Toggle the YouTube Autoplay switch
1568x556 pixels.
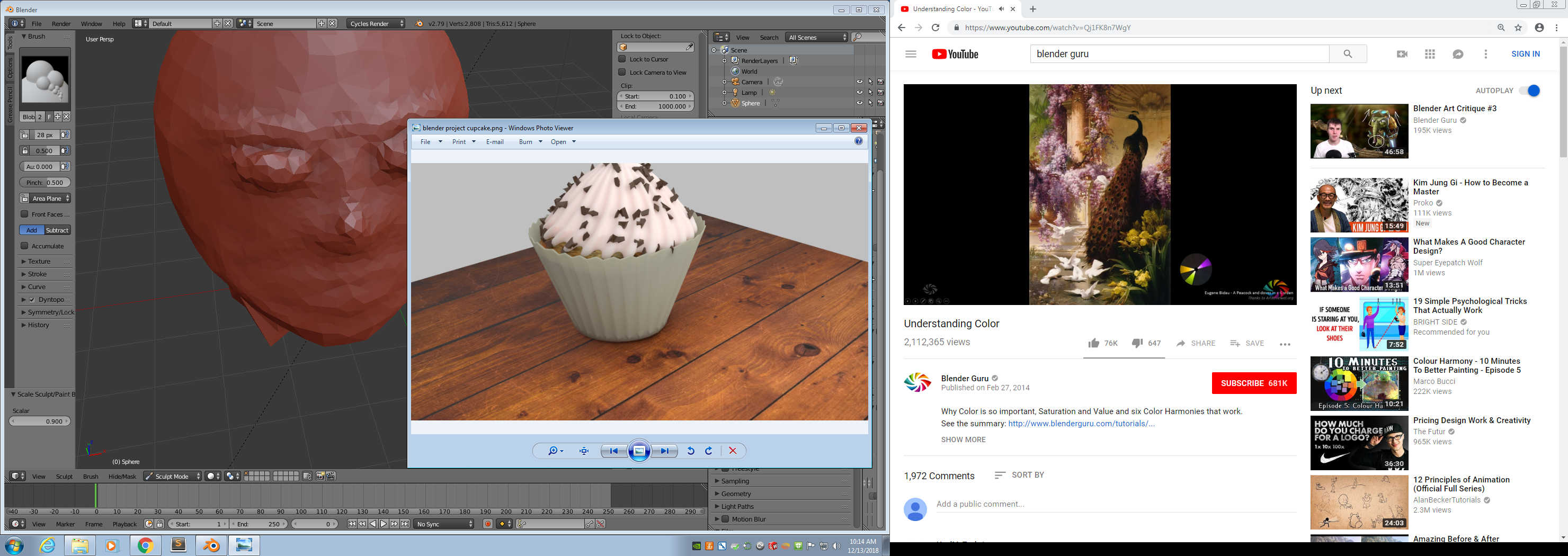pyautogui.click(x=1529, y=91)
